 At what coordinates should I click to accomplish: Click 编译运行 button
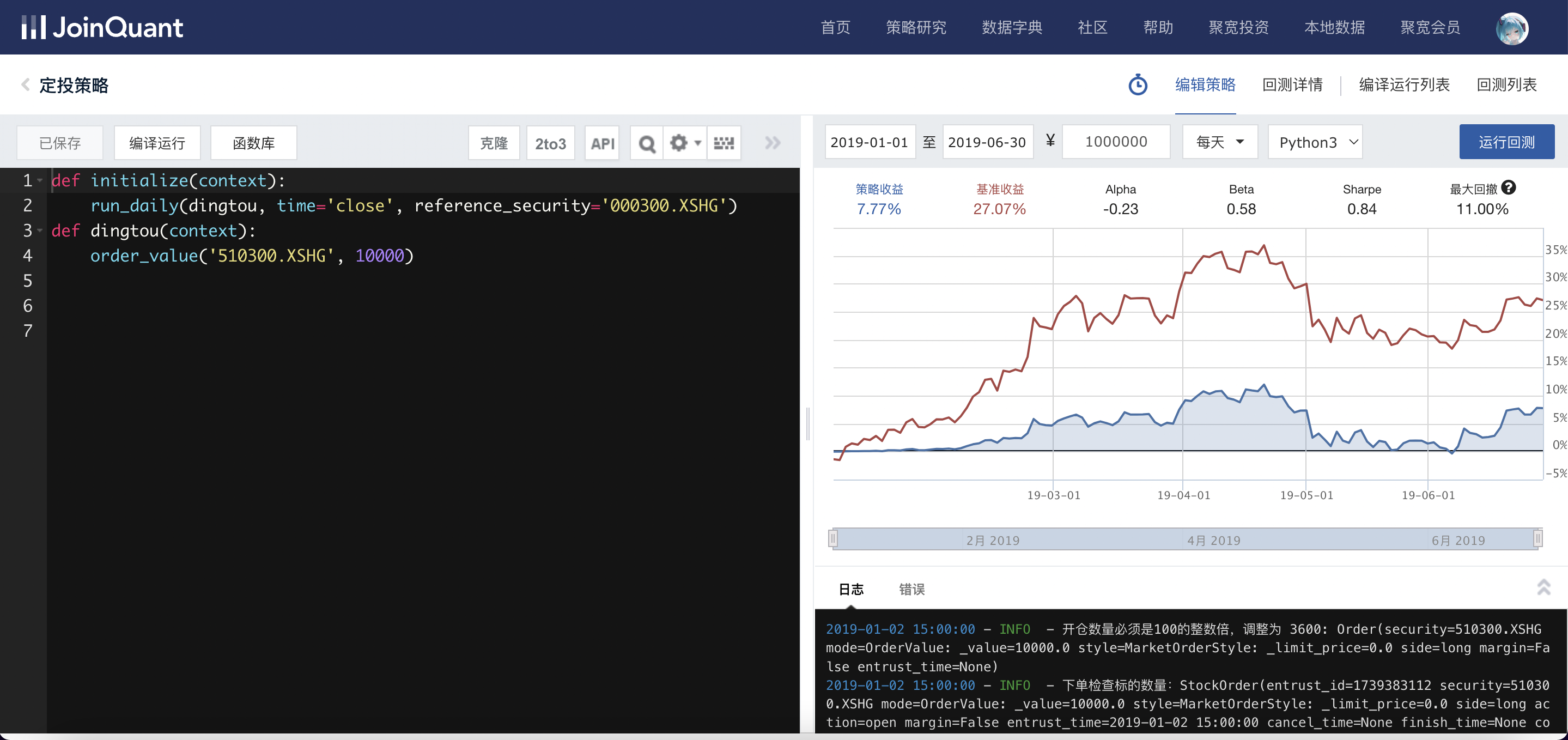coord(157,143)
